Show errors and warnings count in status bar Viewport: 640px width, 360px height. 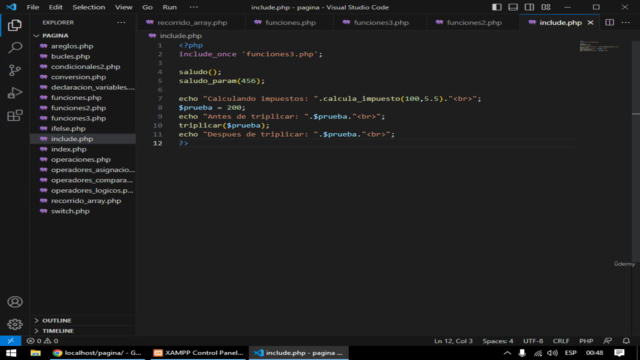click(42, 341)
